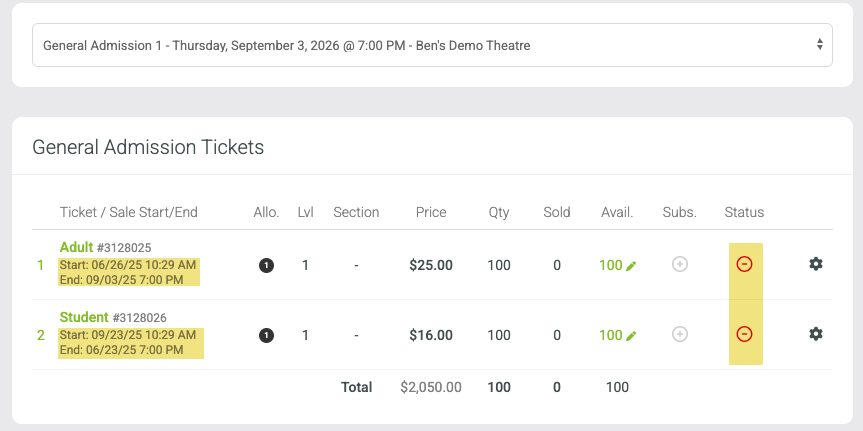This screenshot has height=431, width=863.
Task: Toggle red status icon for Student ticket
Action: (744, 334)
